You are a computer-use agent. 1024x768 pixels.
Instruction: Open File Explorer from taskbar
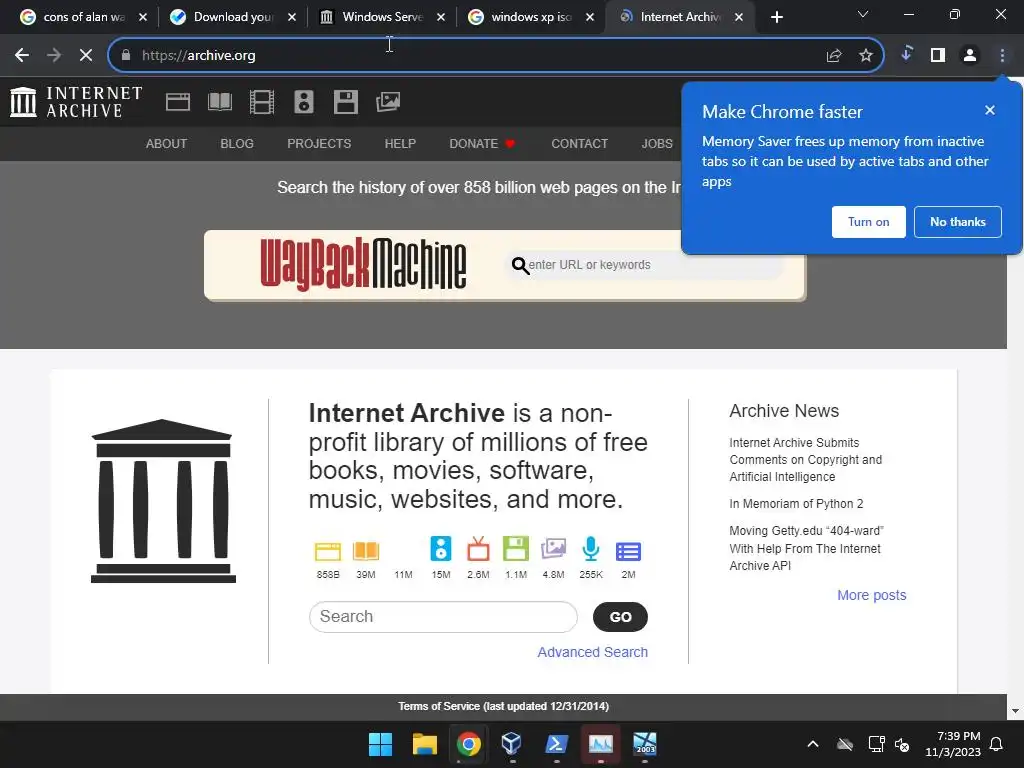point(424,744)
